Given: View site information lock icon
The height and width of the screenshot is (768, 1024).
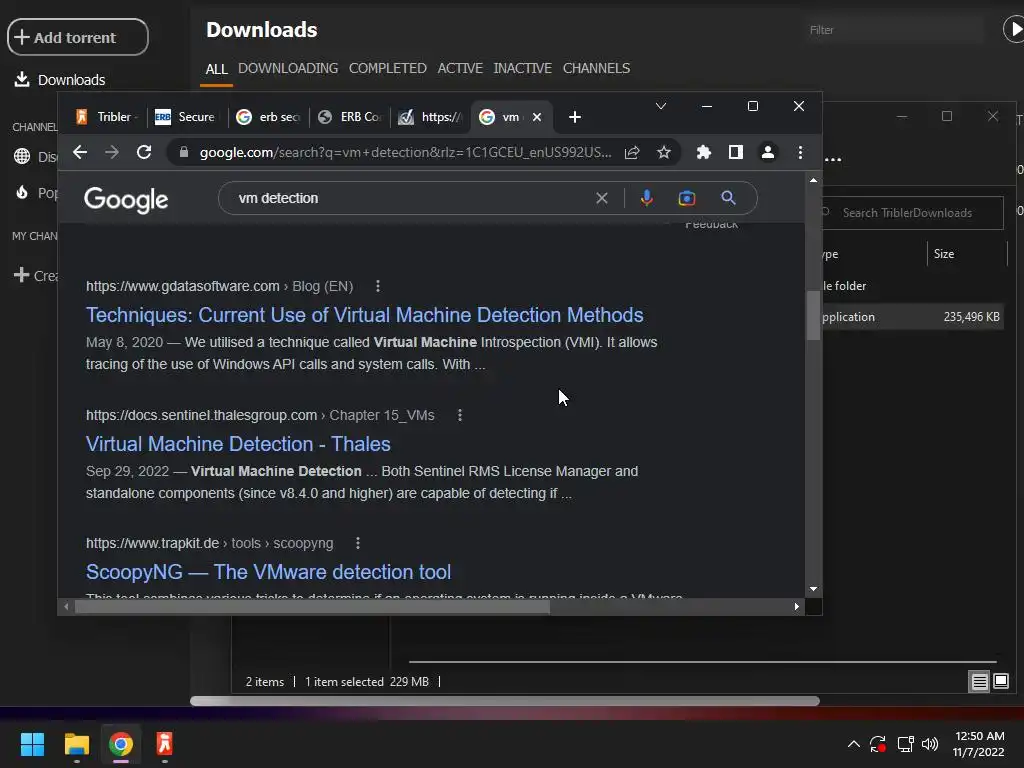Looking at the screenshot, I should [x=184, y=152].
